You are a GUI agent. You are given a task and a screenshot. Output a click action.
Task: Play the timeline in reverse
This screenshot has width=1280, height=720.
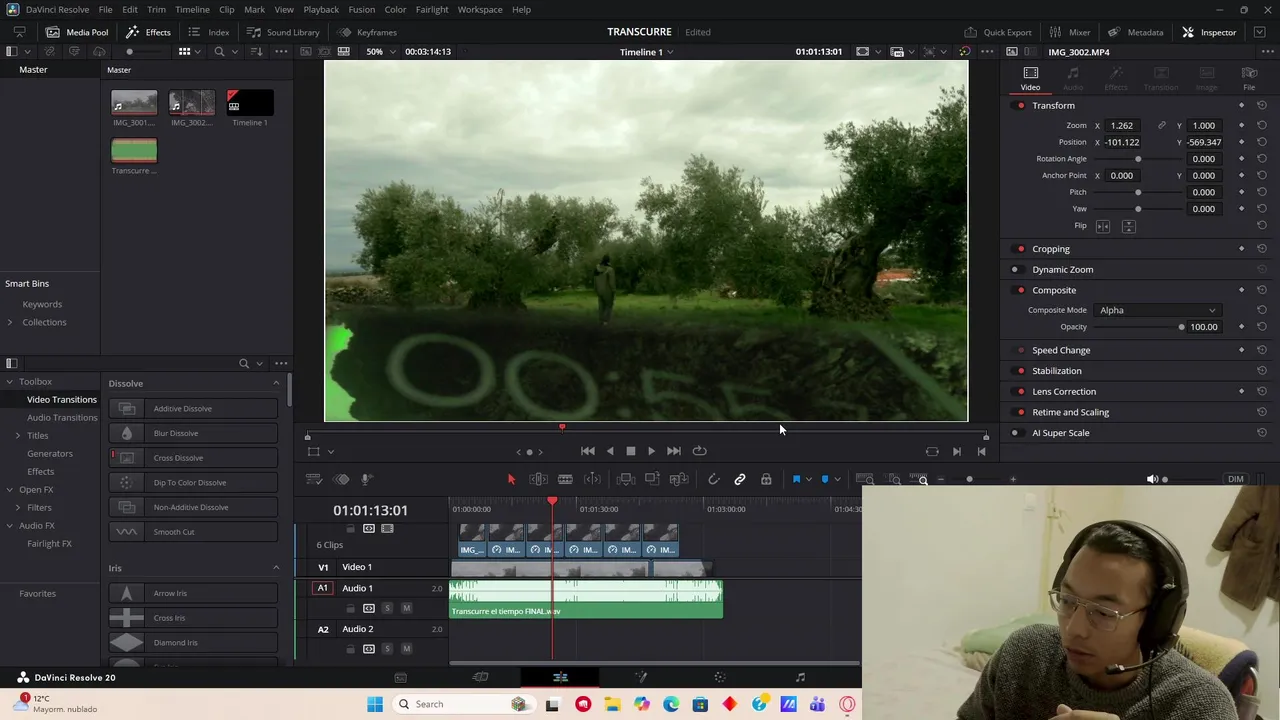[x=610, y=451]
